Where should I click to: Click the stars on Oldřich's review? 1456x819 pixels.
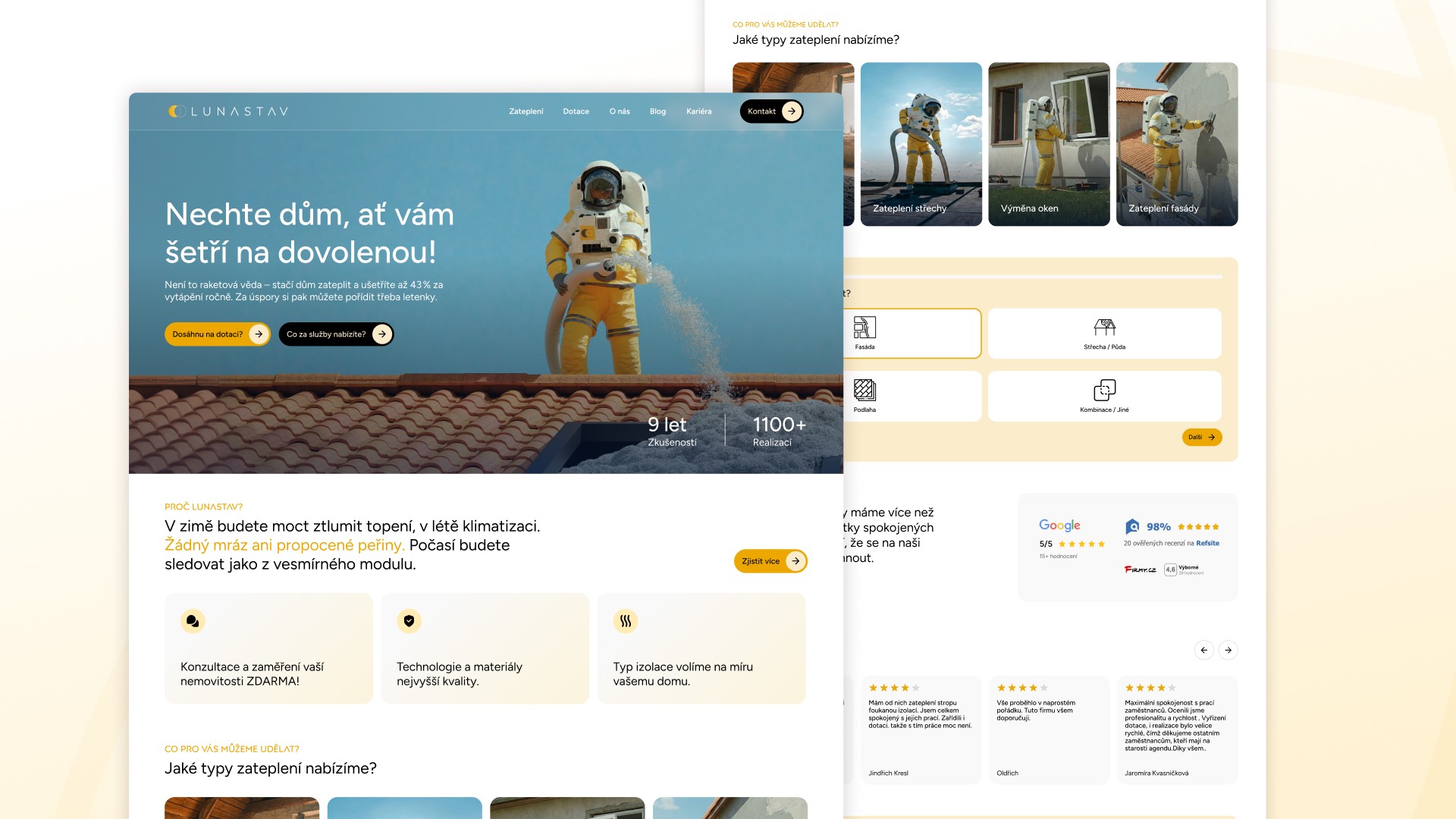(x=1022, y=688)
